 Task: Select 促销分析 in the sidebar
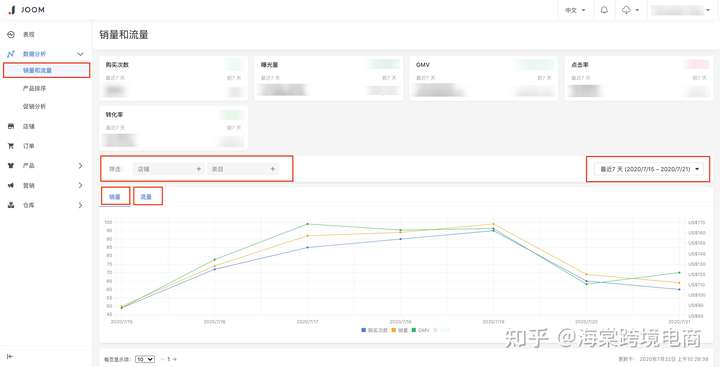pyautogui.click(x=34, y=107)
